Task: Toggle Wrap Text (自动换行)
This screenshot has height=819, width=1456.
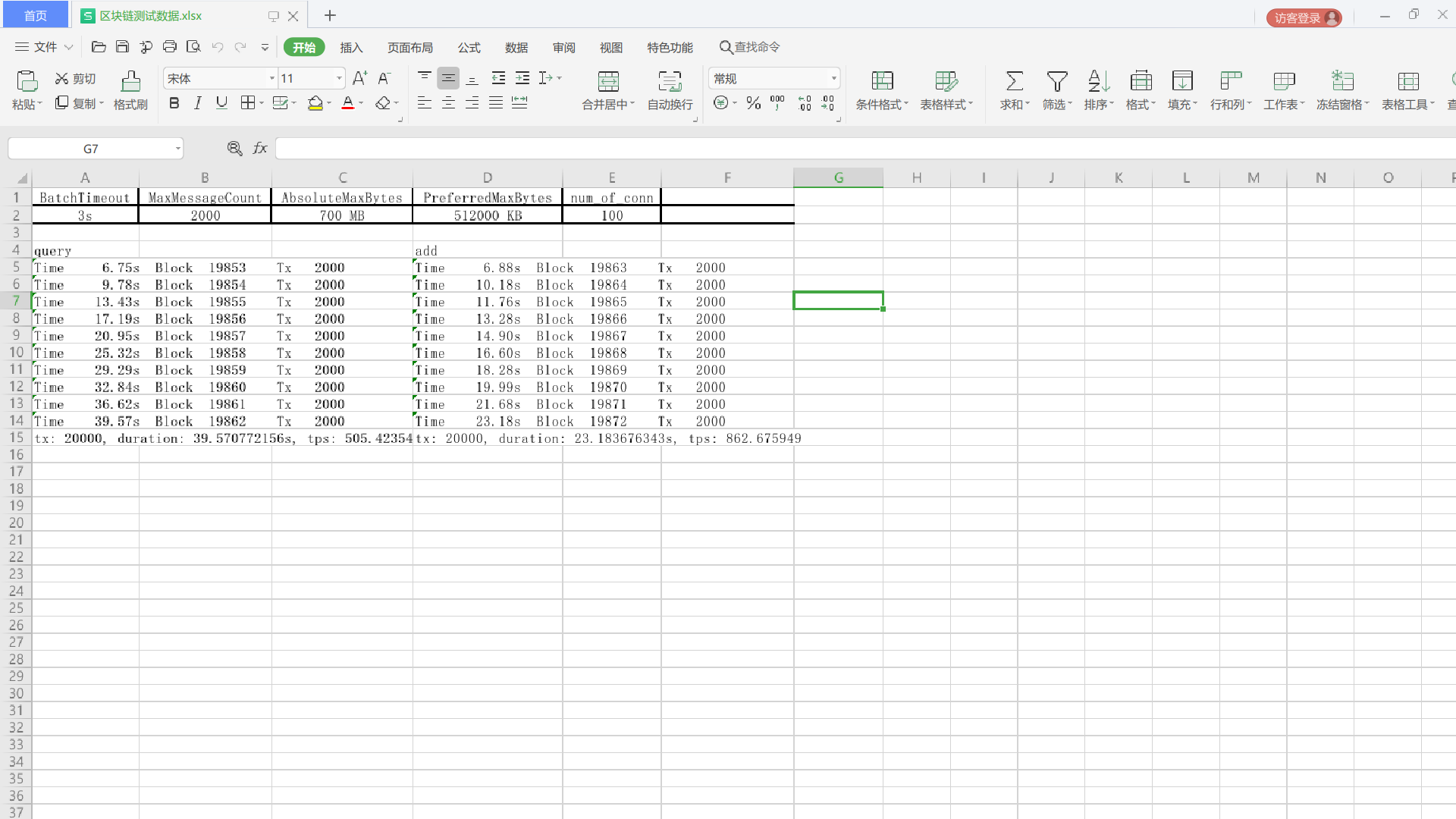Action: (670, 81)
